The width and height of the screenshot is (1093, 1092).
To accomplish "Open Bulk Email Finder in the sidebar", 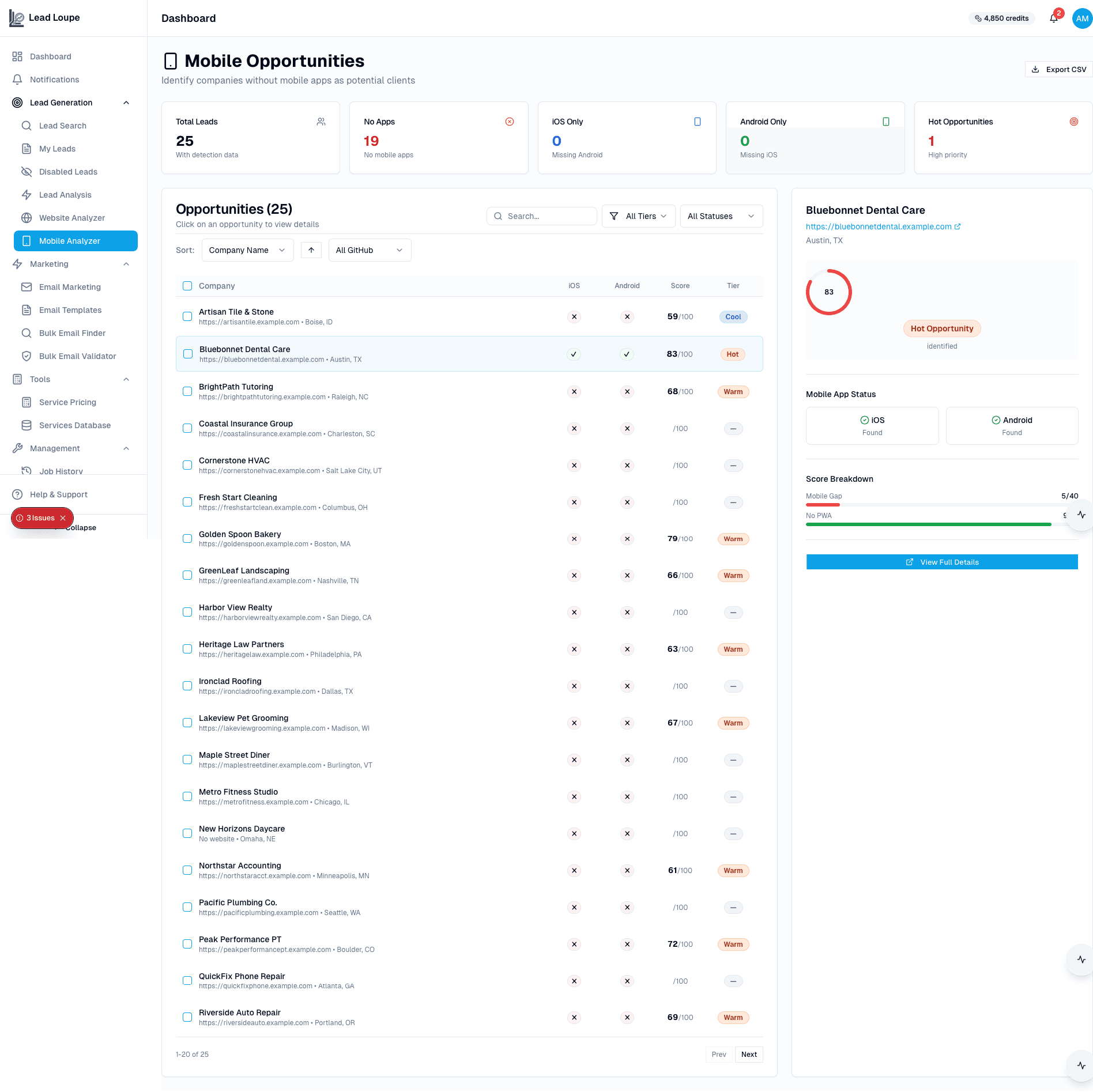I will point(76,333).
